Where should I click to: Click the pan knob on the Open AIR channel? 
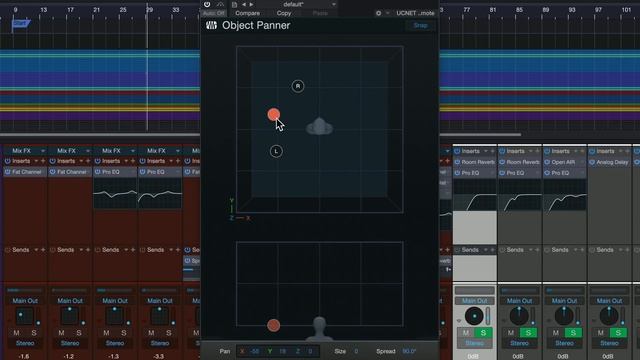click(x=564, y=316)
